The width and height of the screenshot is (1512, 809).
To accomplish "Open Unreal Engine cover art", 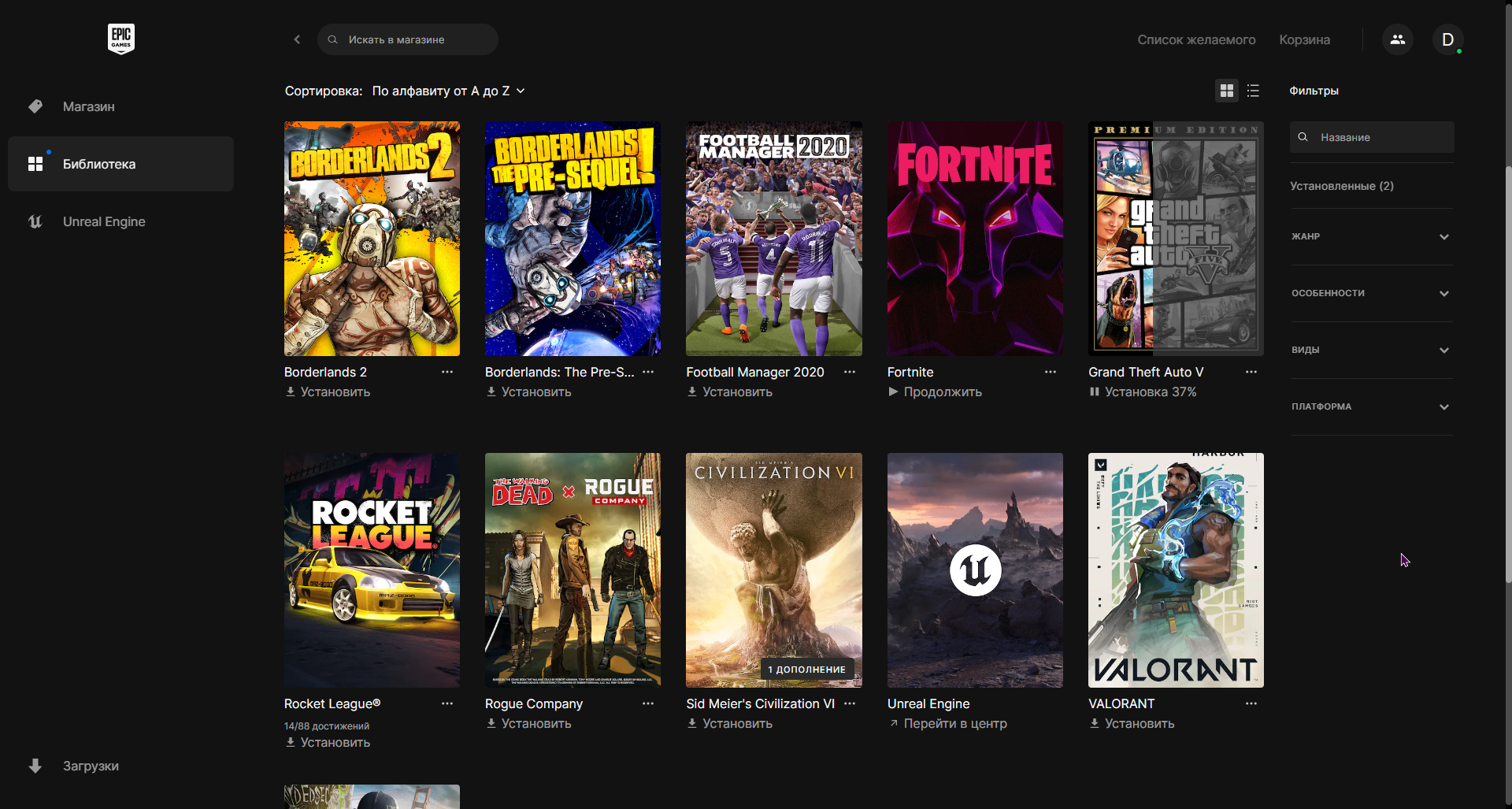I will [975, 570].
